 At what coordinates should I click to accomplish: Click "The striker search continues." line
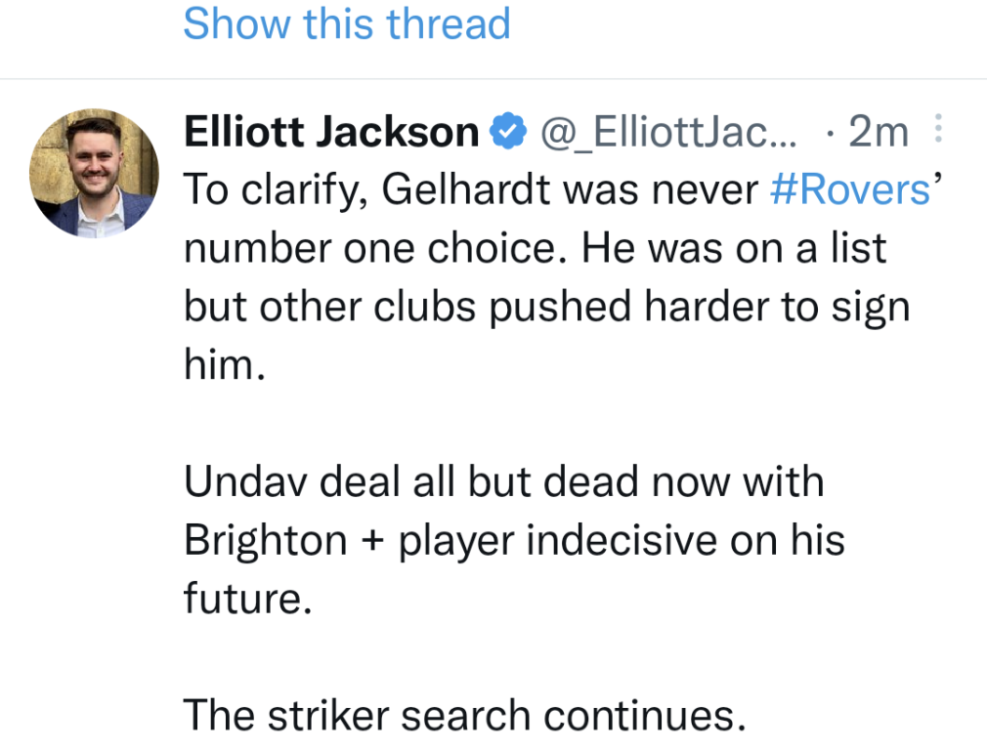(465, 716)
